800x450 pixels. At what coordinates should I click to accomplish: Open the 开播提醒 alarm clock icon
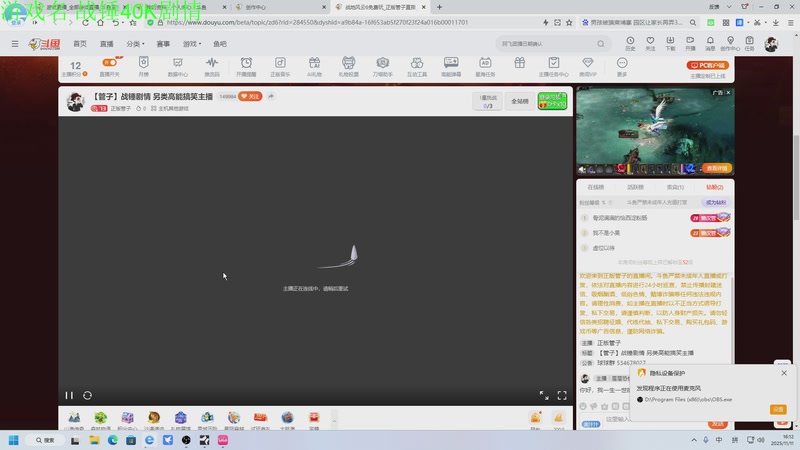point(246,63)
